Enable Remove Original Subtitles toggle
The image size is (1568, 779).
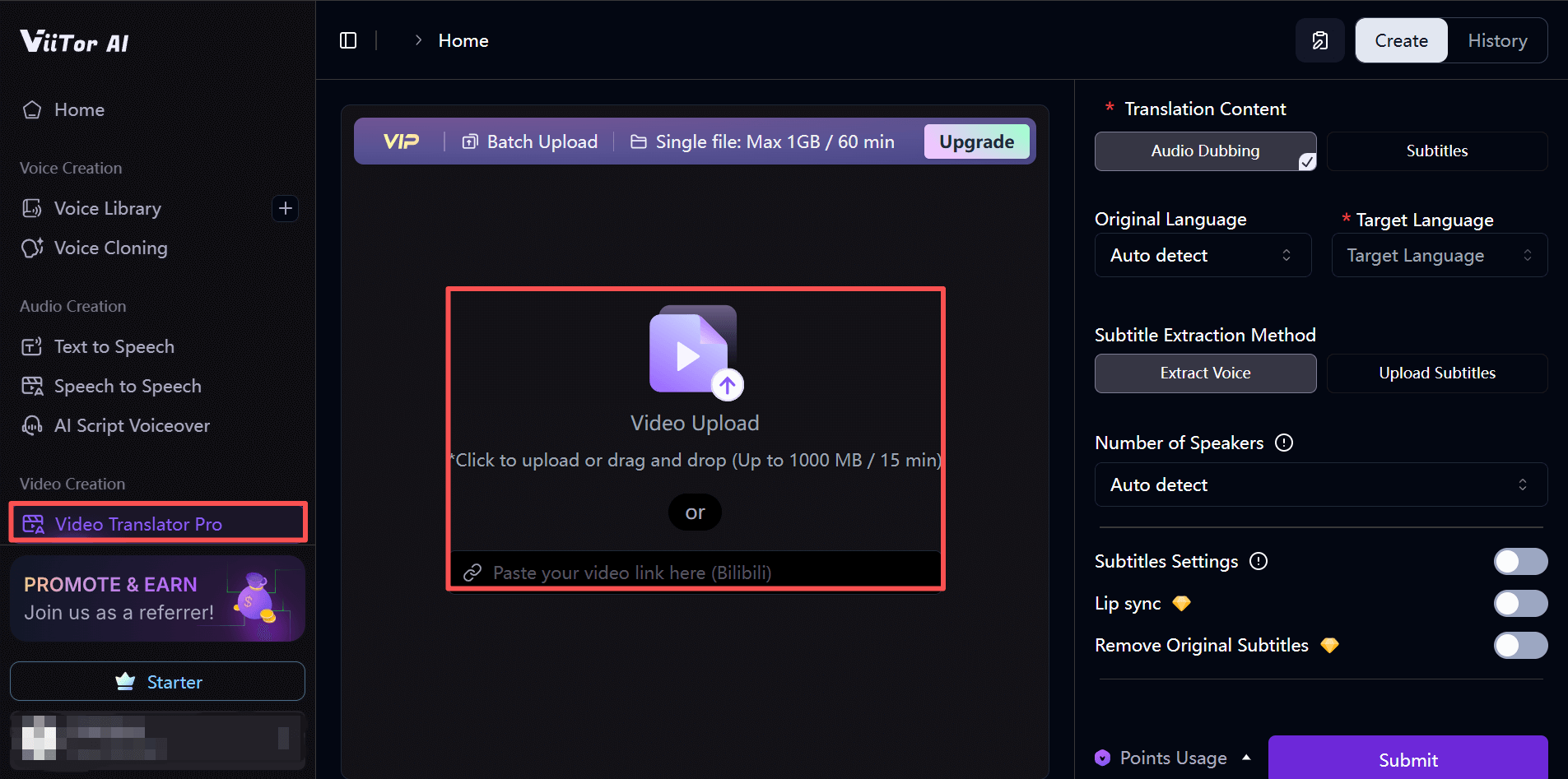[x=1519, y=645]
